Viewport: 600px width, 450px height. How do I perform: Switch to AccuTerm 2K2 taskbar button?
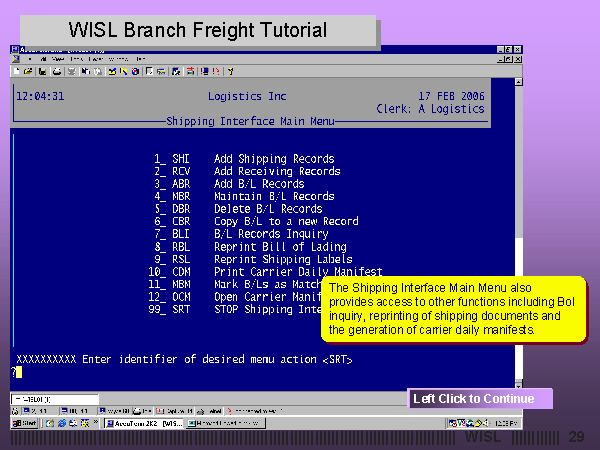[x=132, y=424]
